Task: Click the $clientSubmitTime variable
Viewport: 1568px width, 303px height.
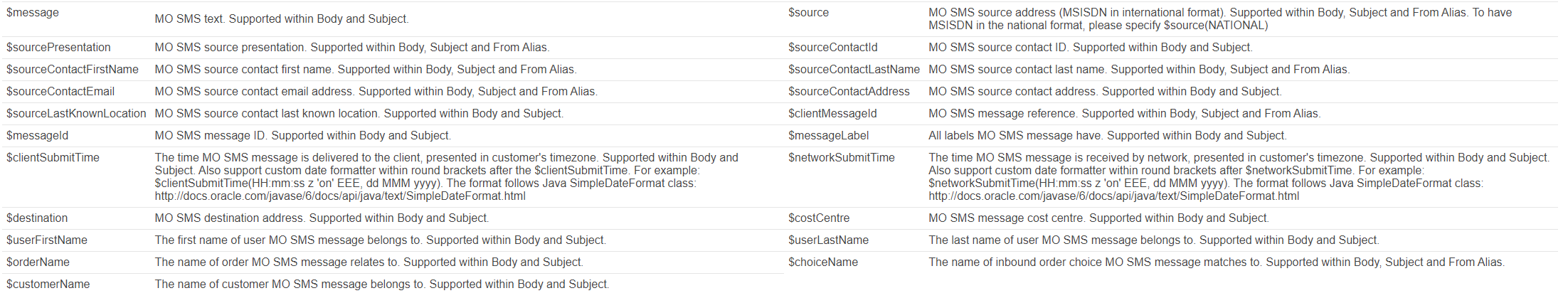Action: point(53,158)
